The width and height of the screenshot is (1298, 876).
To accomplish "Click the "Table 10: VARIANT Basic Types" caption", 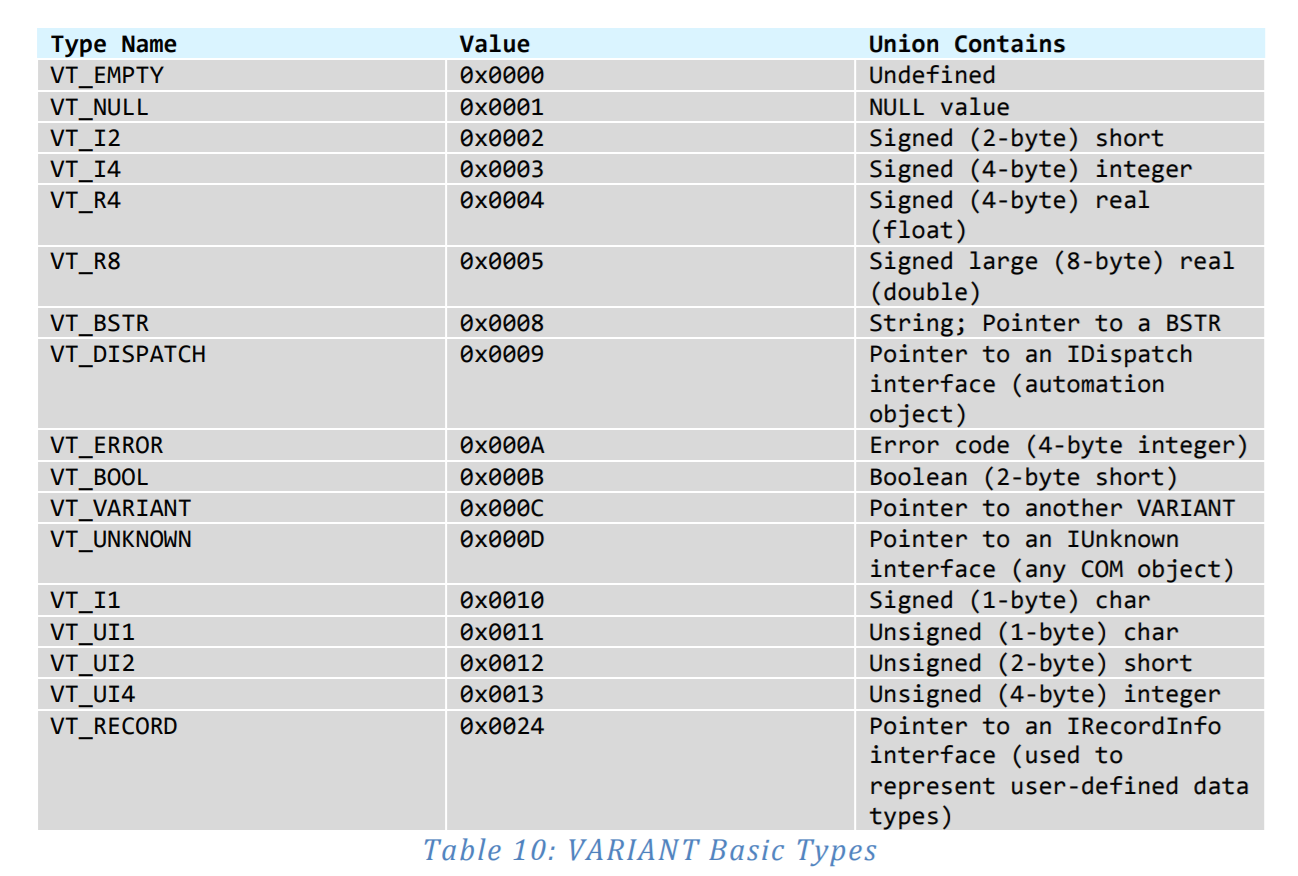I will (x=650, y=850).
